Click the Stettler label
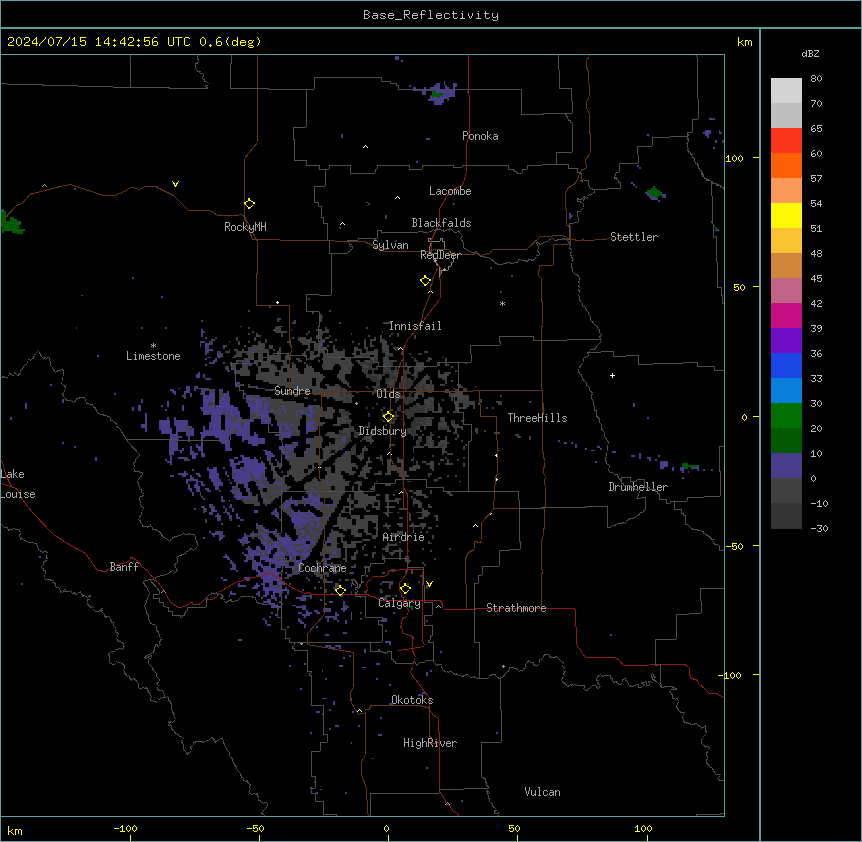 point(634,237)
